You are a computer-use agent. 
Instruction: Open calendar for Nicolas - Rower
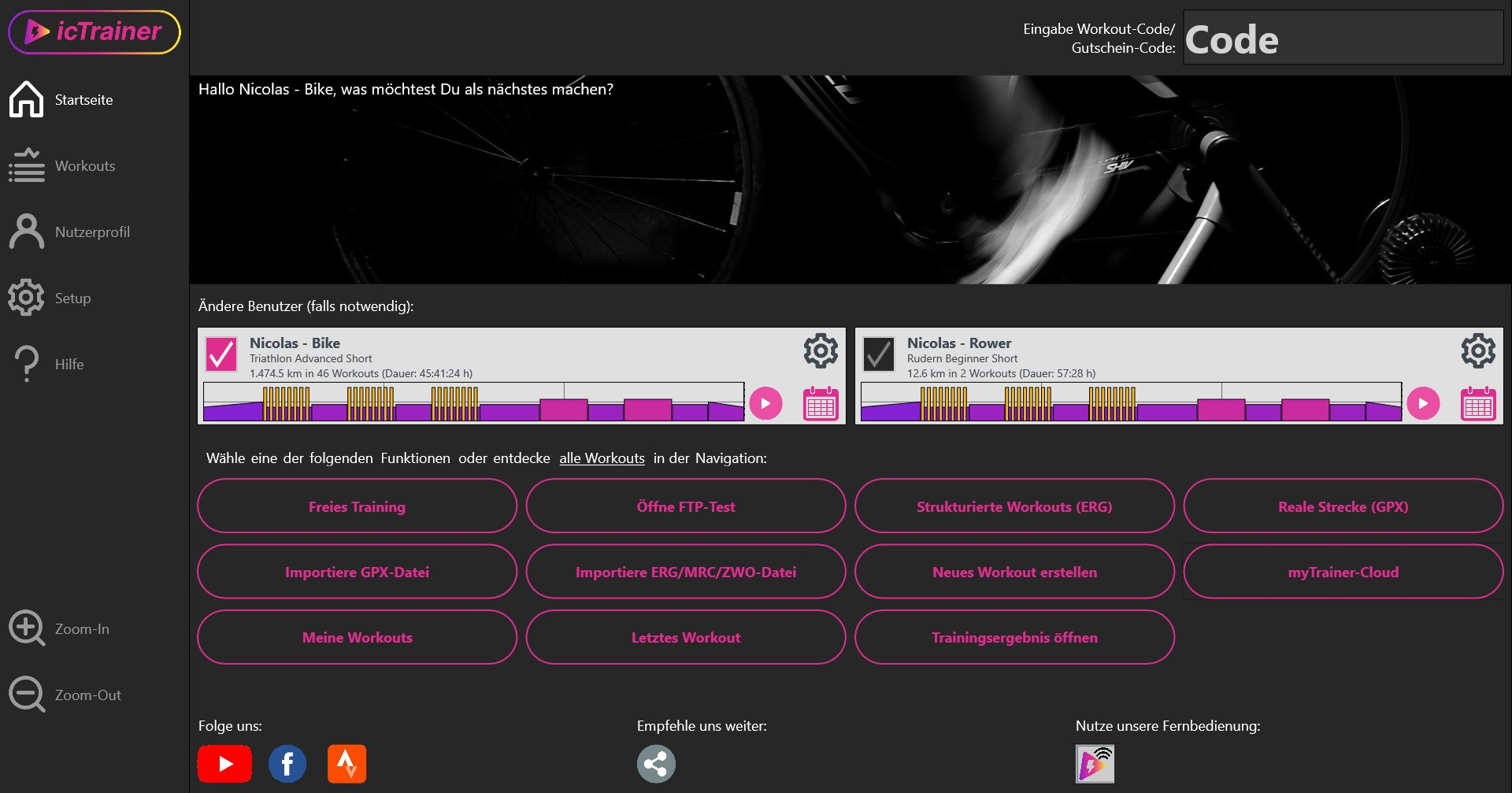[1478, 403]
